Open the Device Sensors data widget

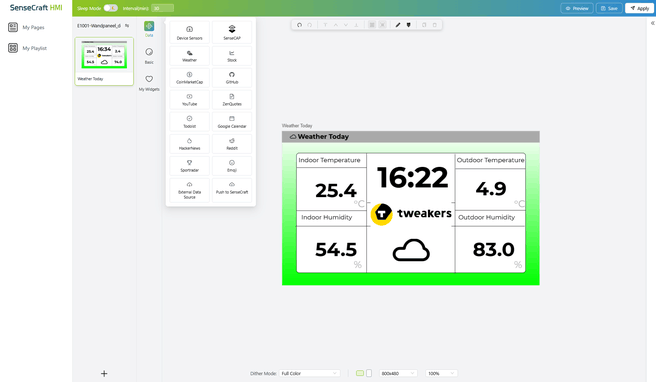[x=190, y=32]
